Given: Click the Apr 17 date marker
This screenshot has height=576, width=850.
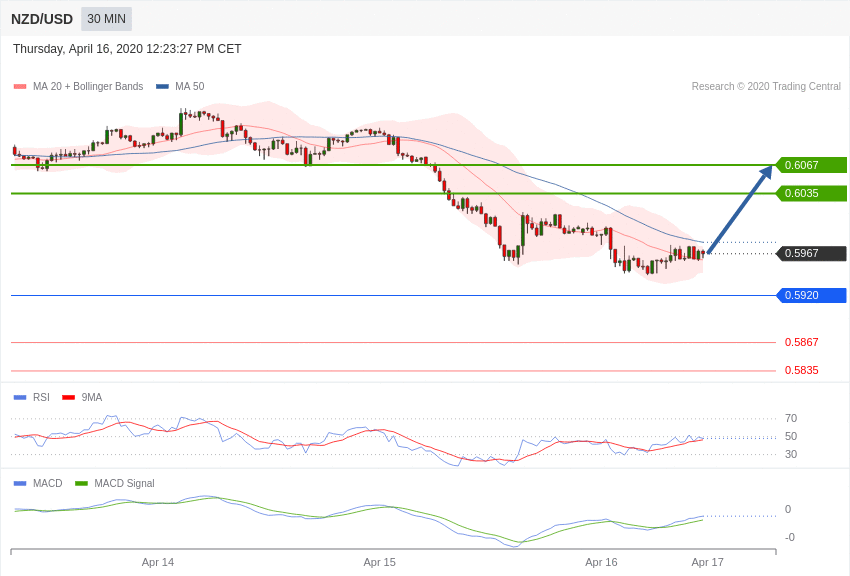Looking at the screenshot, I should 707,562.
